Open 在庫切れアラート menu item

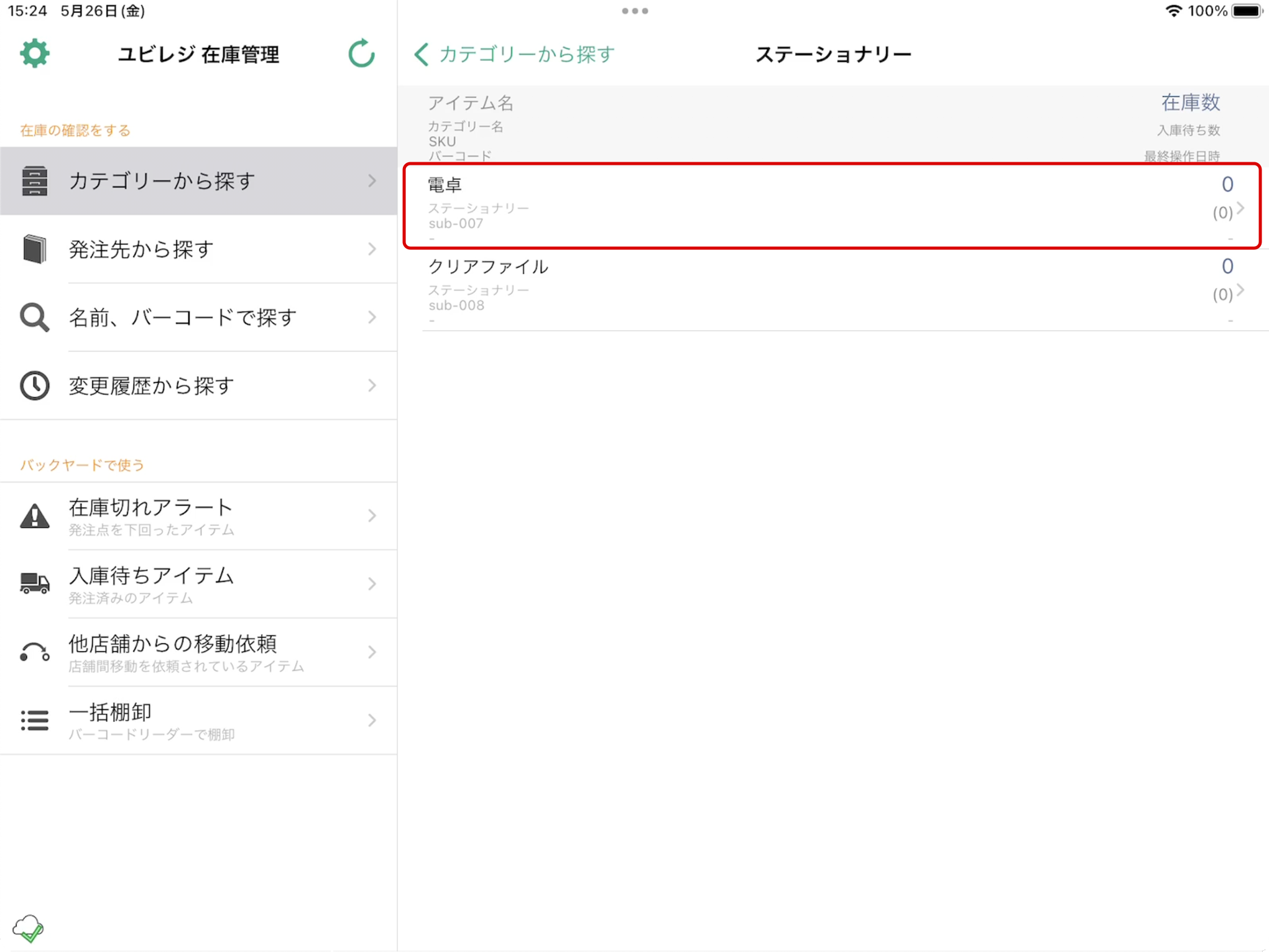point(198,516)
